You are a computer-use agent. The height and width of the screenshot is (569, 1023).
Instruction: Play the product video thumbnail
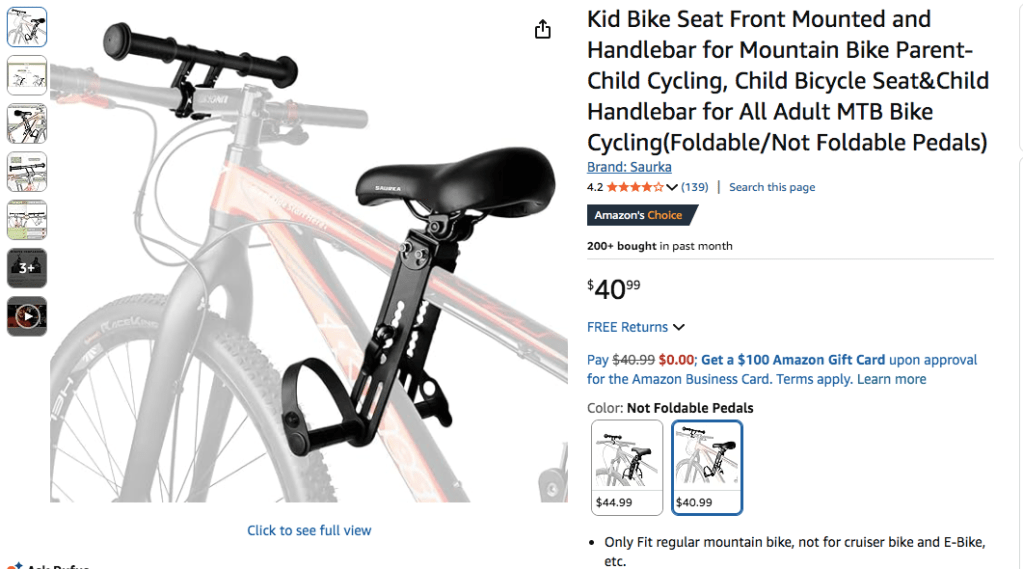pyautogui.click(x=27, y=317)
